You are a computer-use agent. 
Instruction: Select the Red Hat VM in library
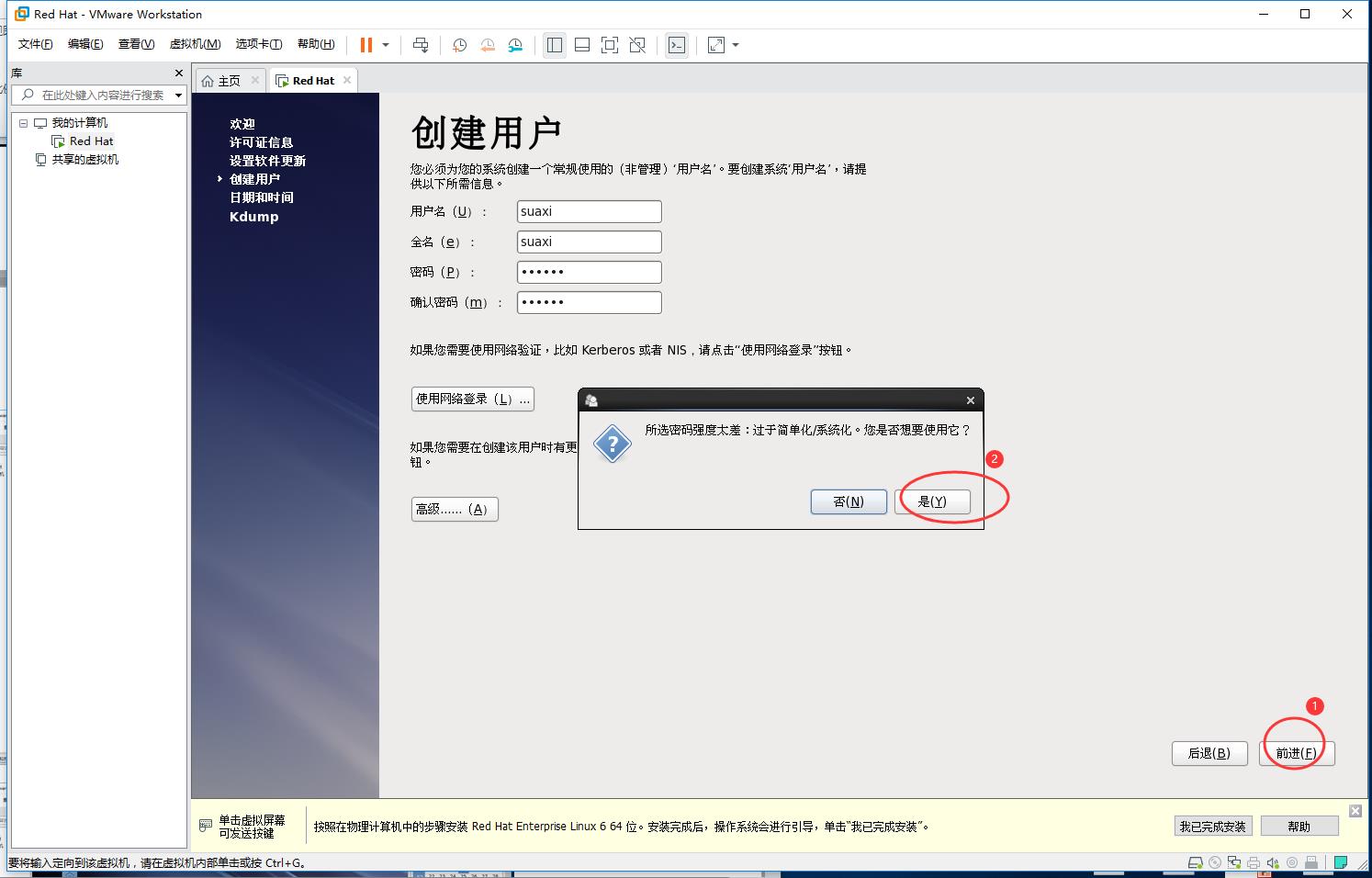[x=91, y=141]
